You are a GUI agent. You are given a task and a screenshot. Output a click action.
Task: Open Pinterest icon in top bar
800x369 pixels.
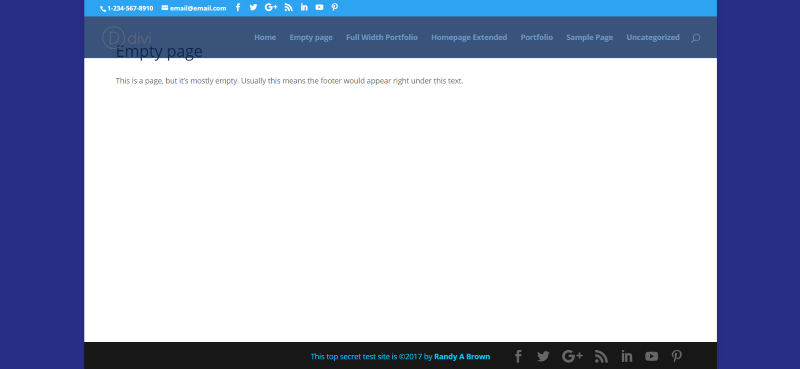point(335,7)
